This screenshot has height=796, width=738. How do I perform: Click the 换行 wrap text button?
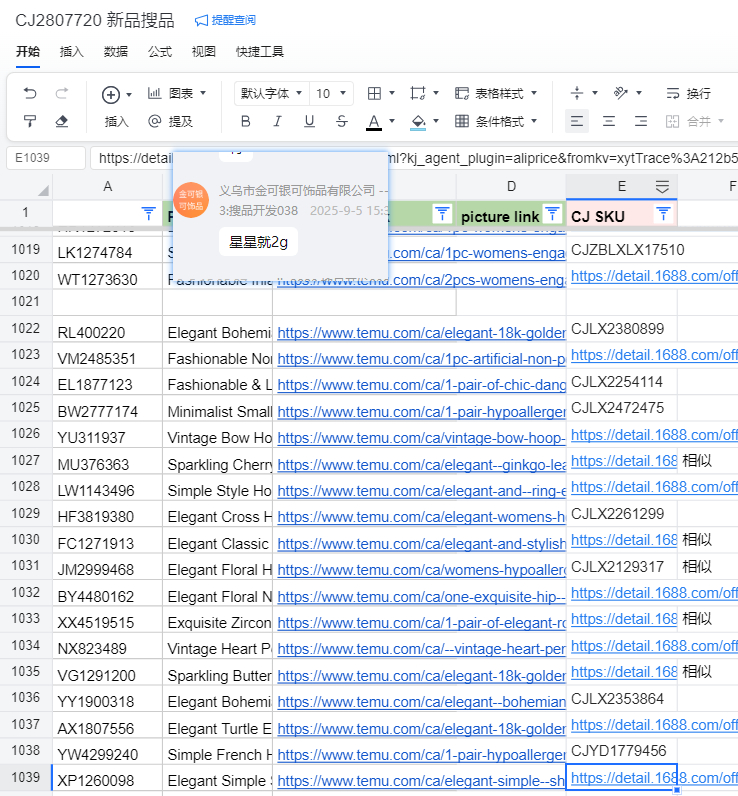[x=689, y=94]
